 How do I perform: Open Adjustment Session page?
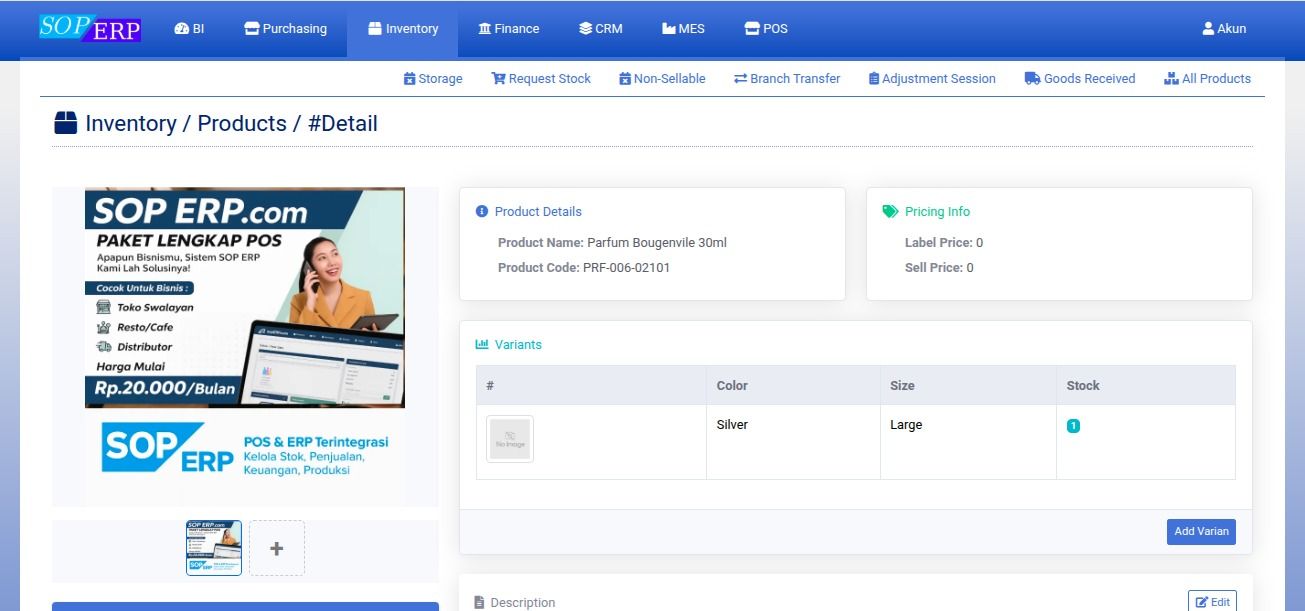(x=932, y=79)
